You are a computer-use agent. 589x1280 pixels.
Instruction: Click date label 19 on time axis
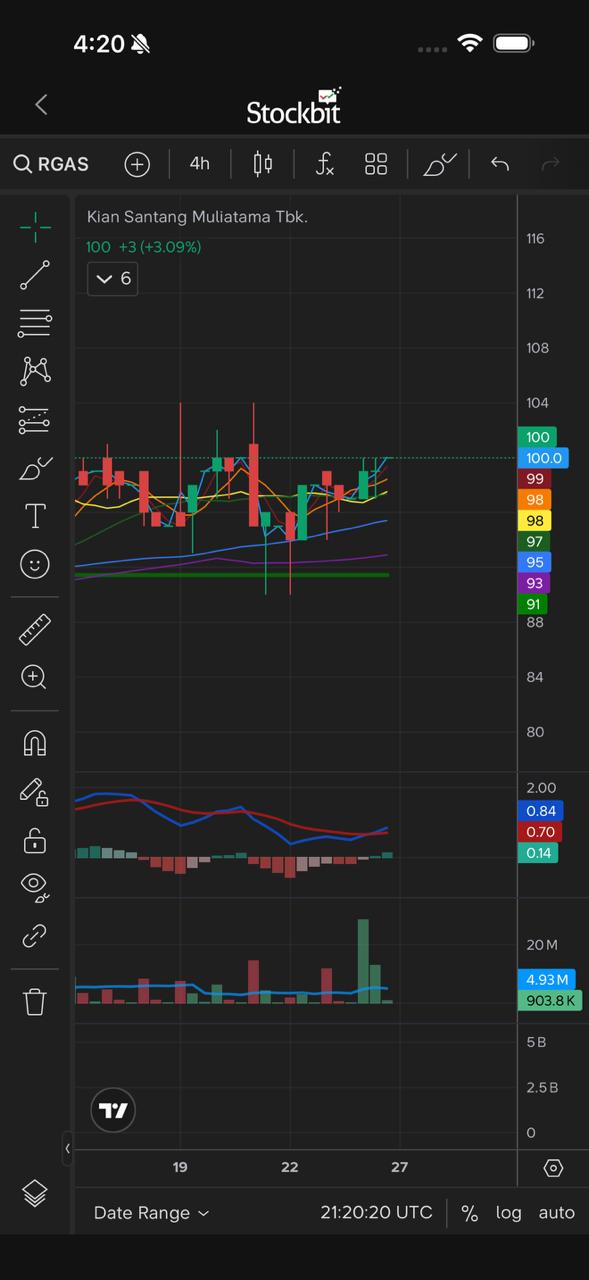coord(180,1167)
